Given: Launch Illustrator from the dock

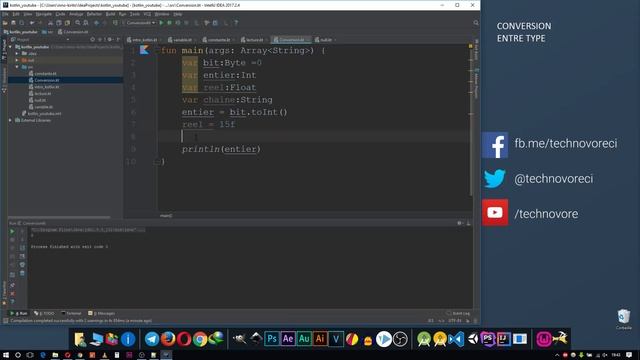Looking at the screenshot, I should click(x=320, y=339).
